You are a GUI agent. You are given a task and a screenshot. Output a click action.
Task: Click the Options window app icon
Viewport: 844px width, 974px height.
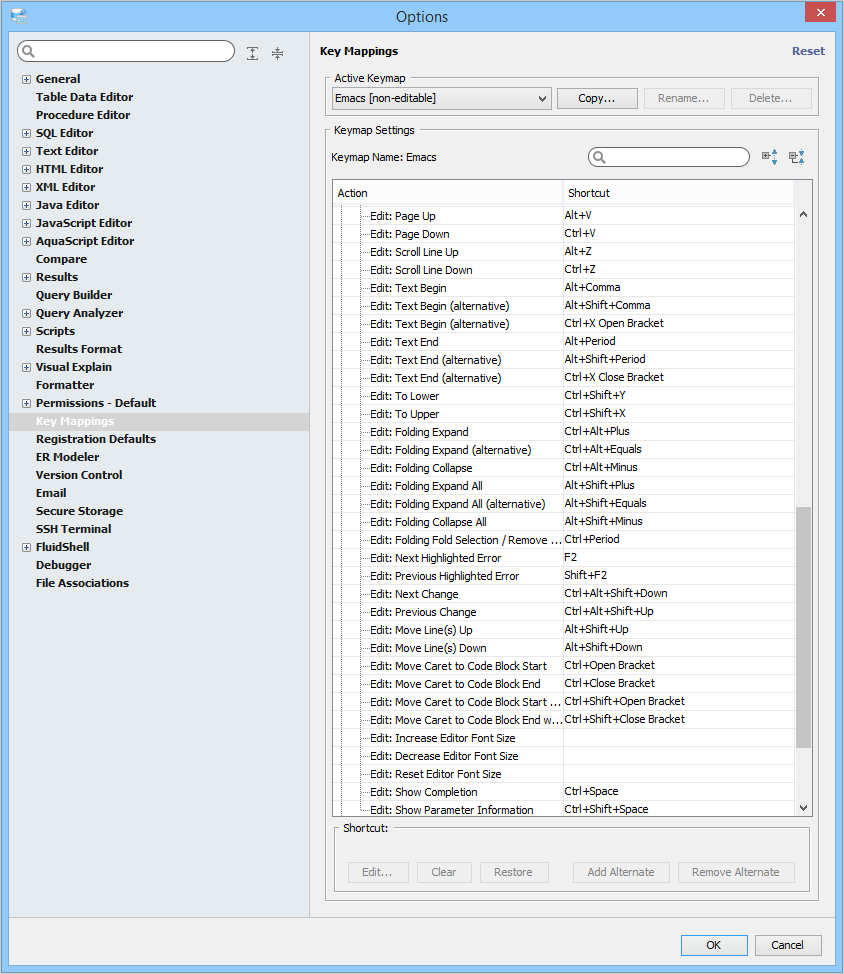click(19, 16)
